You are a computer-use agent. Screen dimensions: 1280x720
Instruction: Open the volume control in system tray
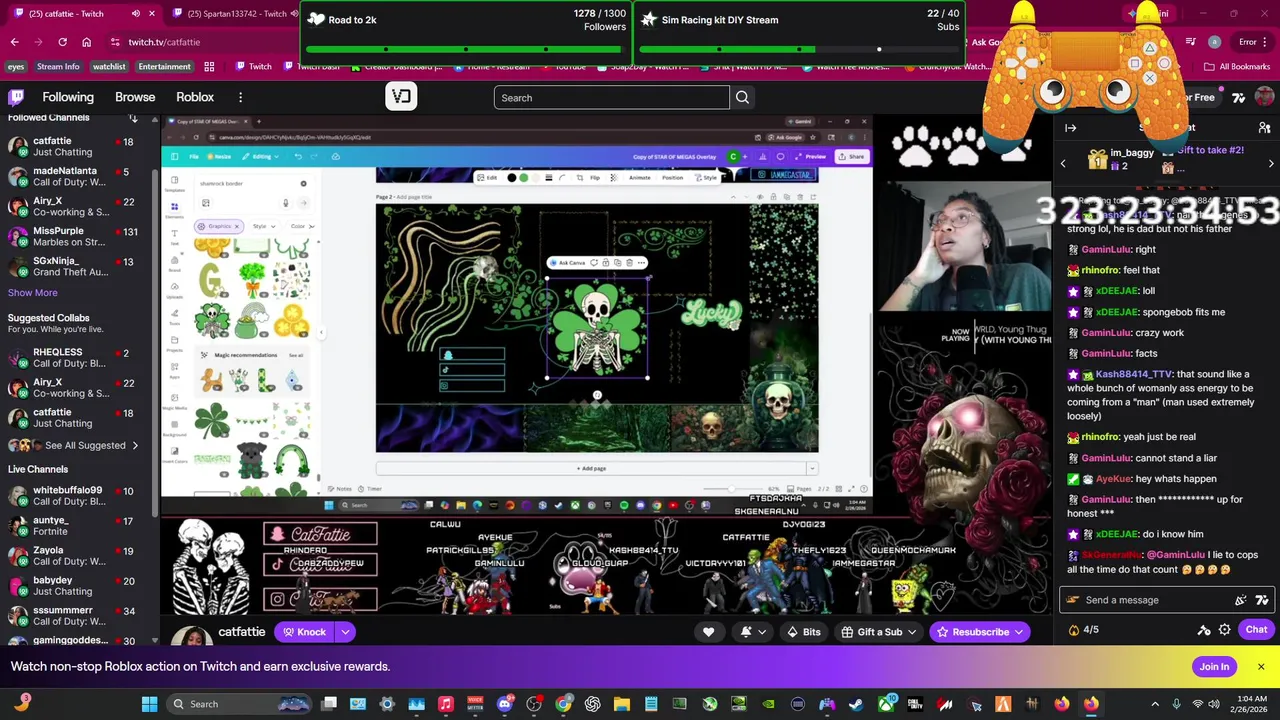[1216, 704]
